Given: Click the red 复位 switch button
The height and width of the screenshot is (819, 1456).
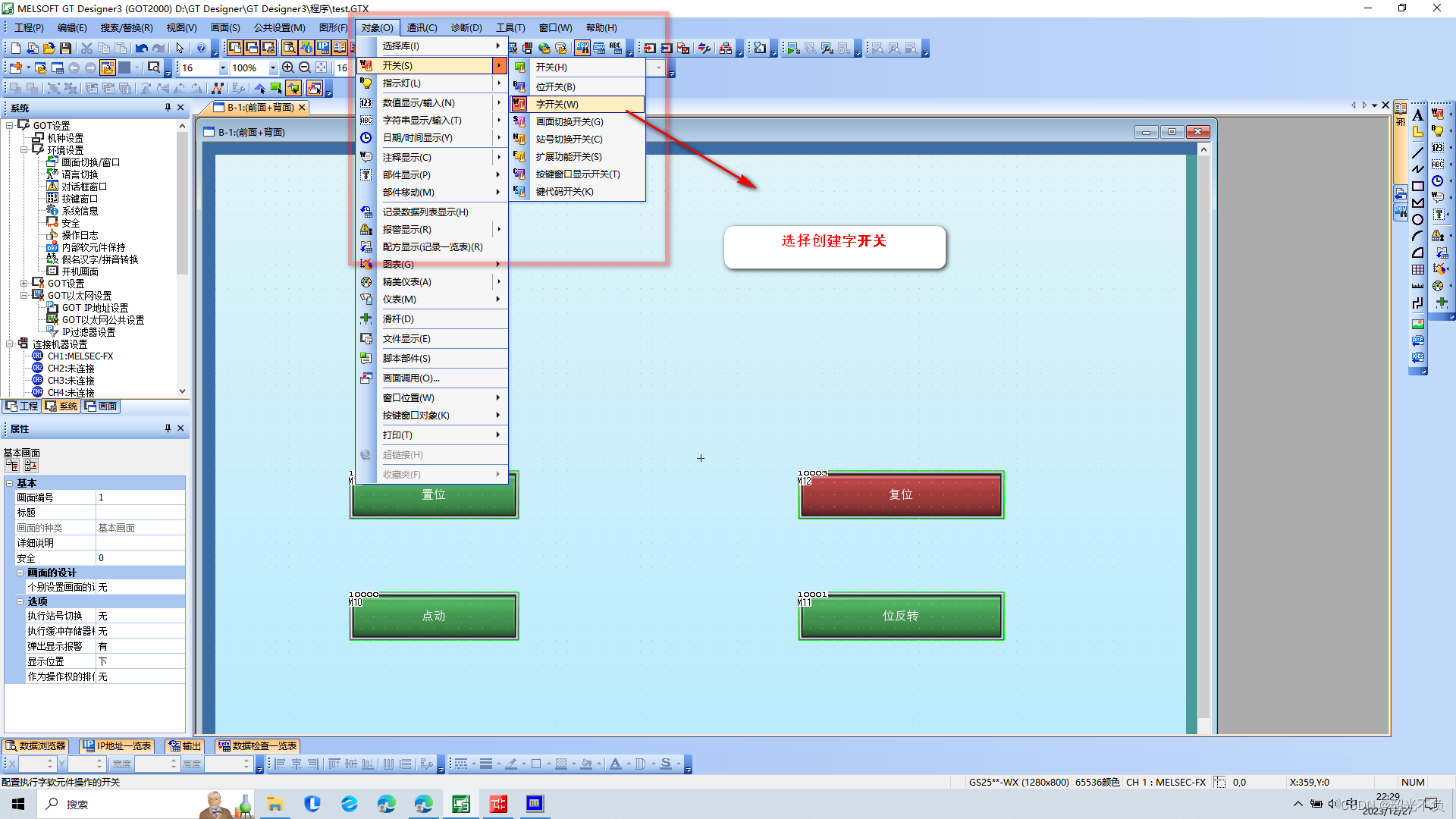Looking at the screenshot, I should pyautogui.click(x=901, y=494).
